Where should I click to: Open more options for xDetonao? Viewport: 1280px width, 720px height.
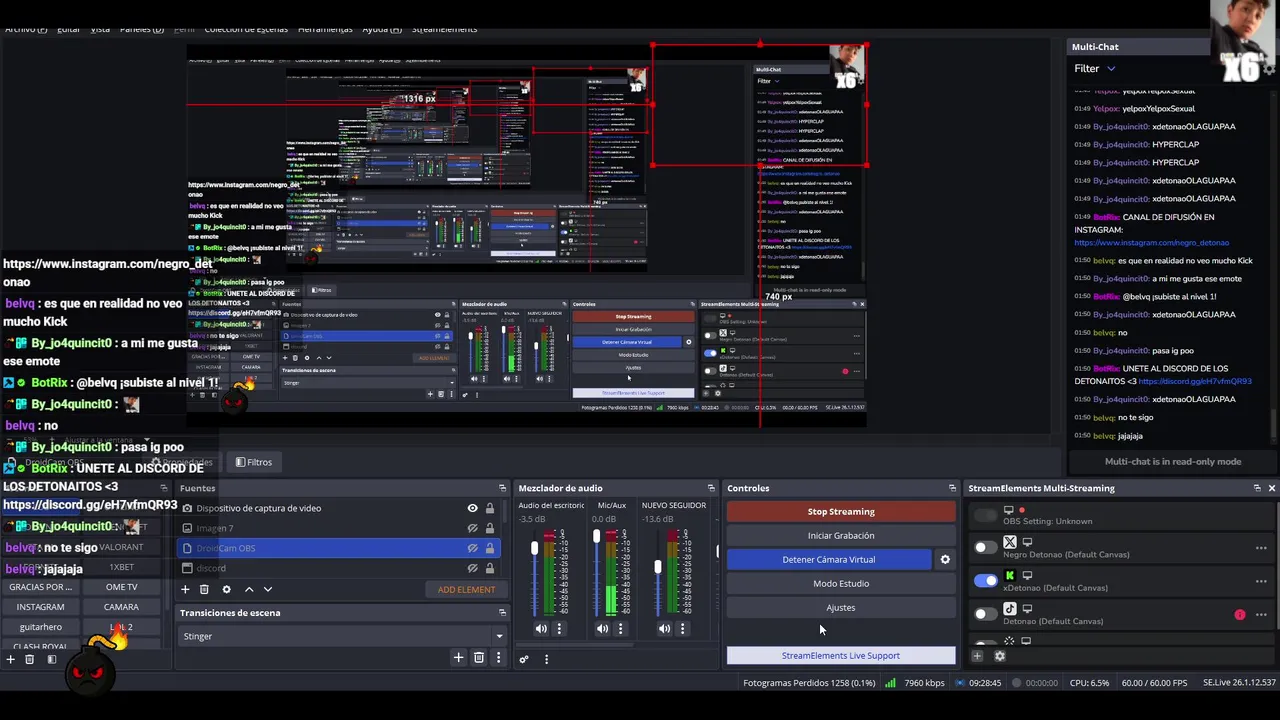[x=1261, y=581]
